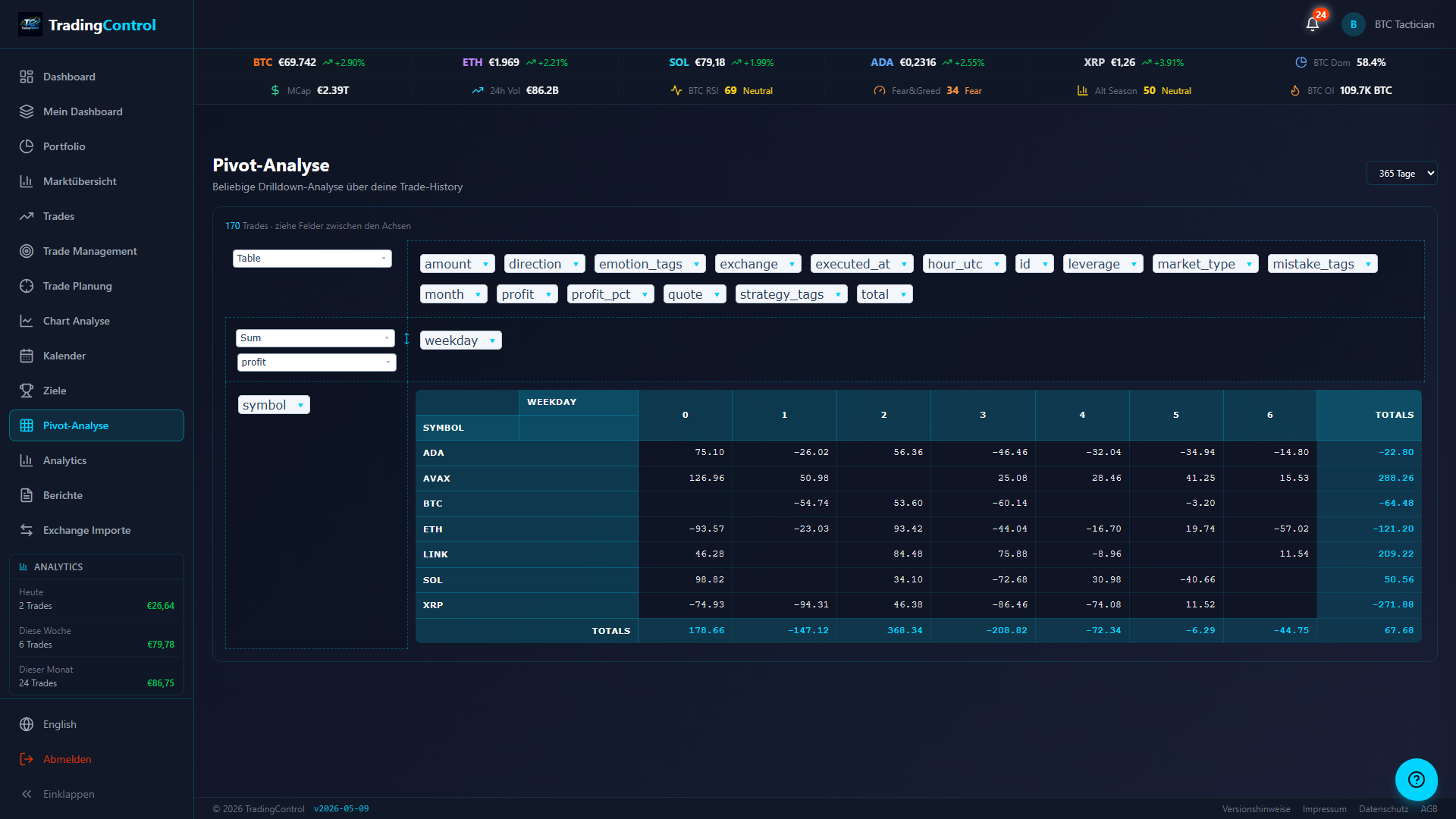Click the Abmelden logout icon
Screen dimensions: 1456x819
point(27,759)
